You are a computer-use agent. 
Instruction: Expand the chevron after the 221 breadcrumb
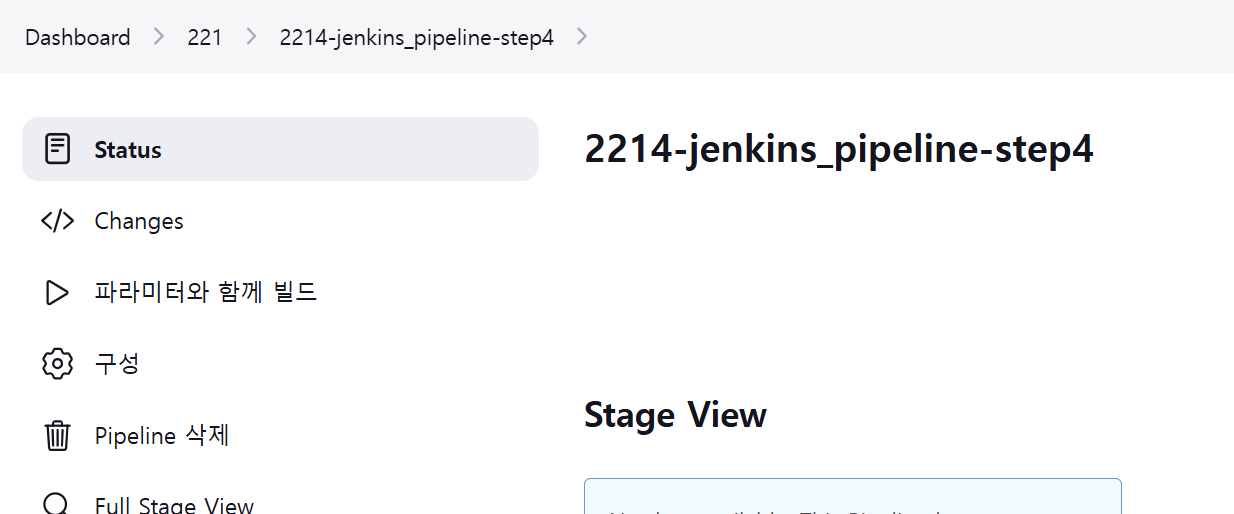(x=251, y=37)
